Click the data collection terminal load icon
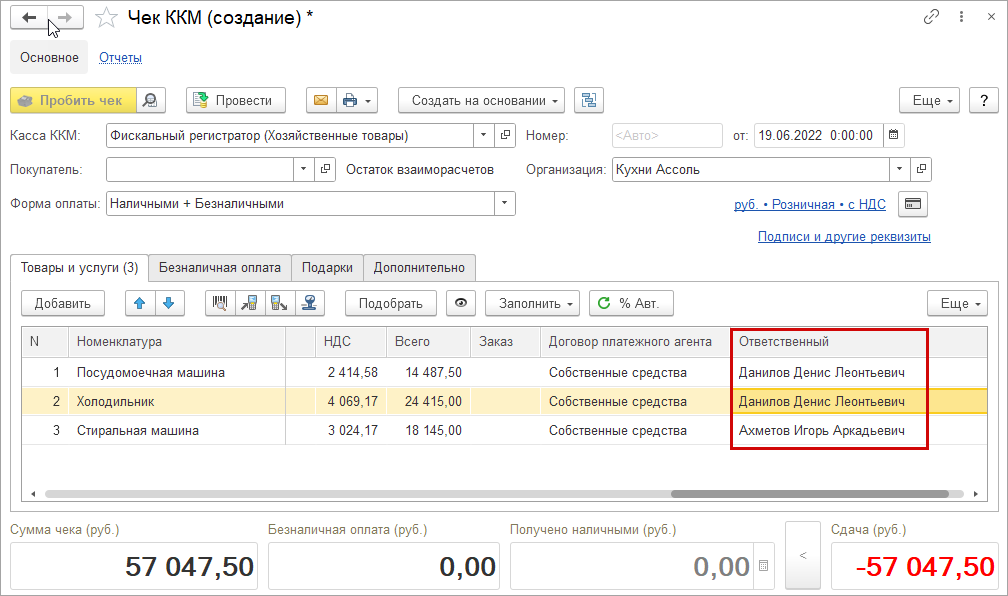Image resolution: width=1008 pixels, height=596 pixels. 250,303
